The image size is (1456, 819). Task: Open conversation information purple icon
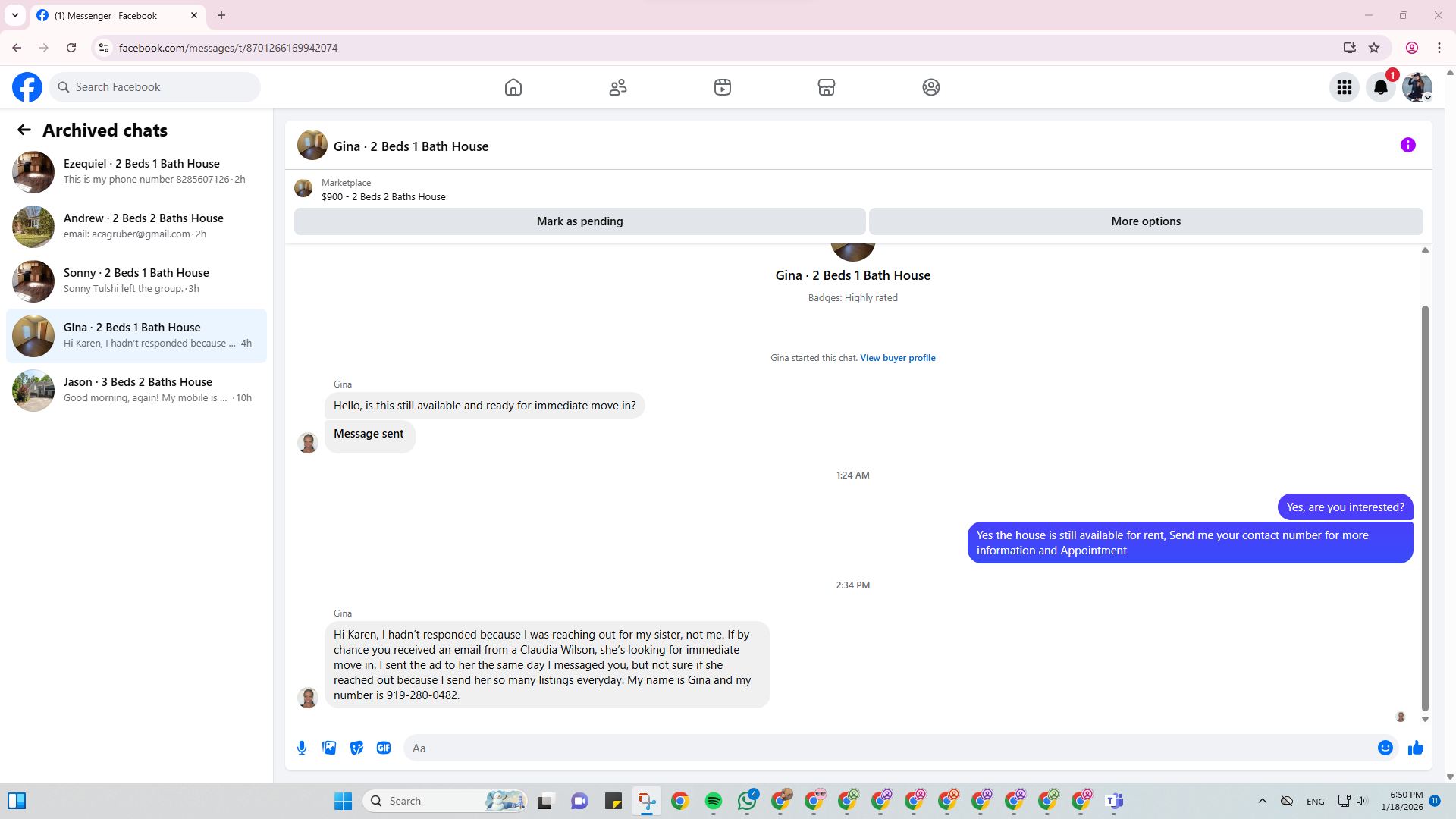click(x=1407, y=145)
